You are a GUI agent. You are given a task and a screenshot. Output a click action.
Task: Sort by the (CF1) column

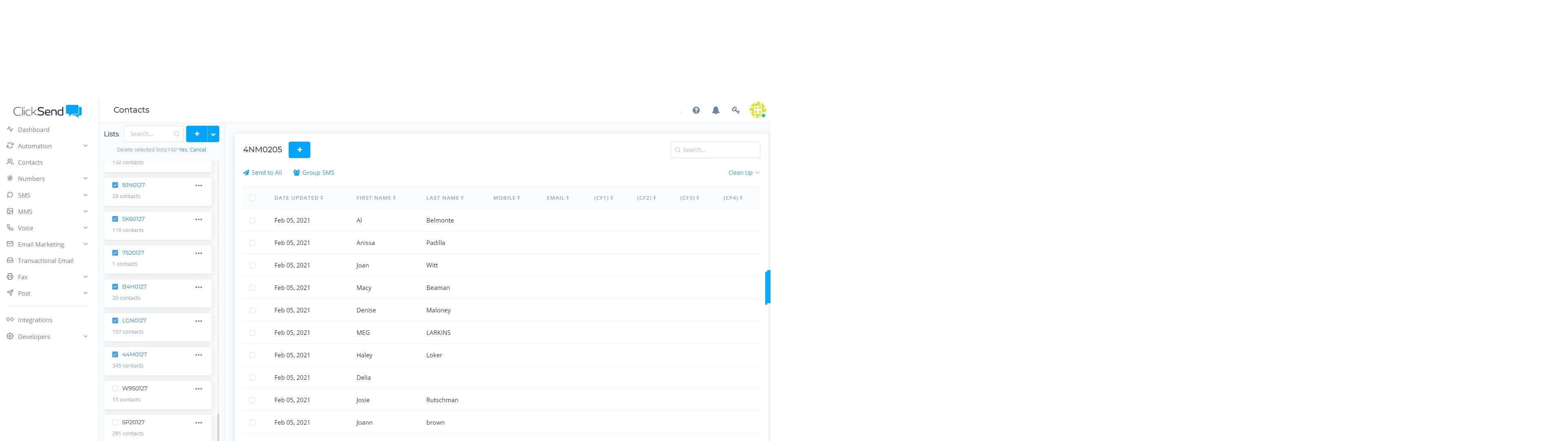(603, 198)
